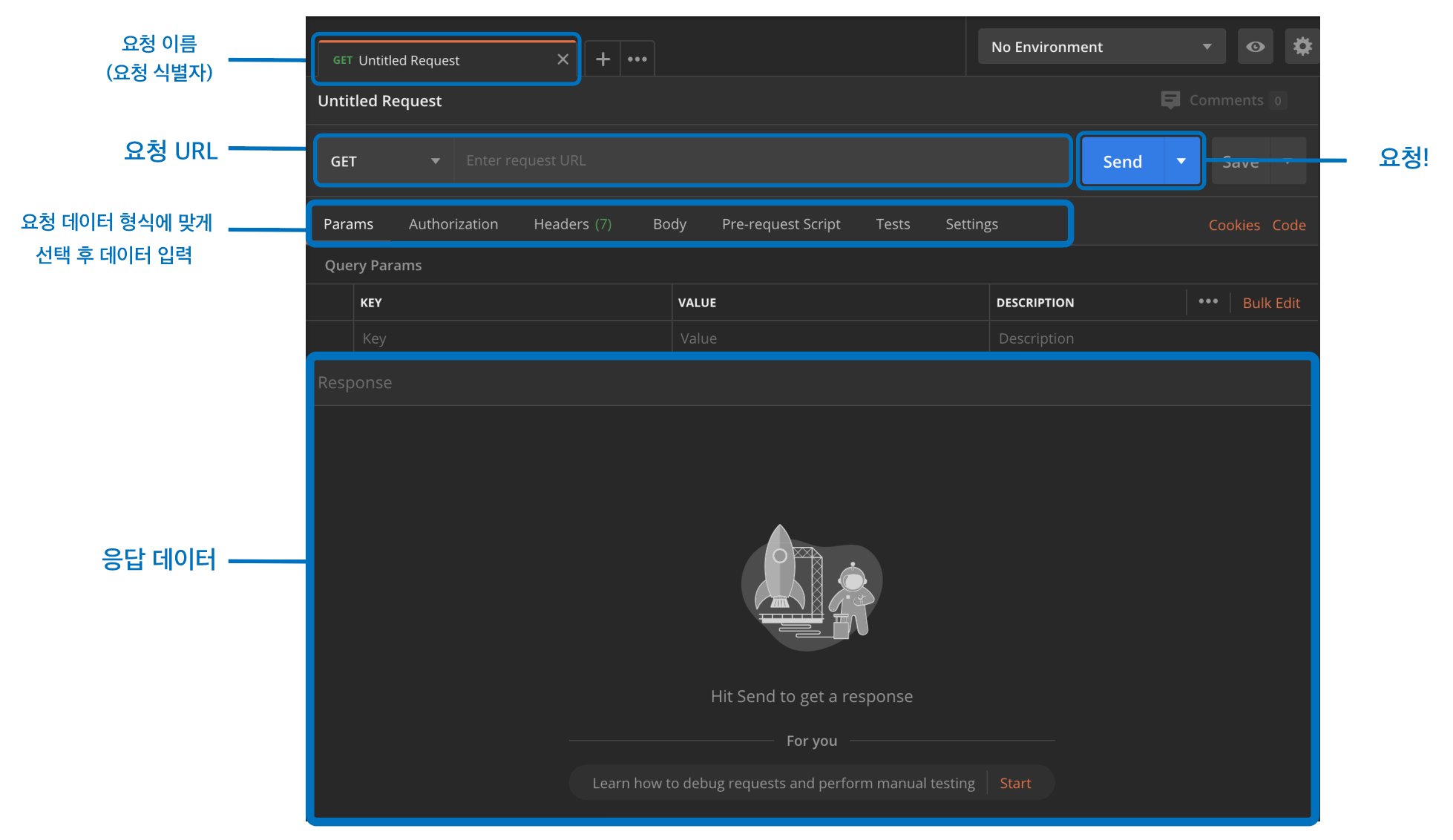The height and width of the screenshot is (840, 1453).
Task: Open the Comments panel icon
Action: coord(1170,100)
